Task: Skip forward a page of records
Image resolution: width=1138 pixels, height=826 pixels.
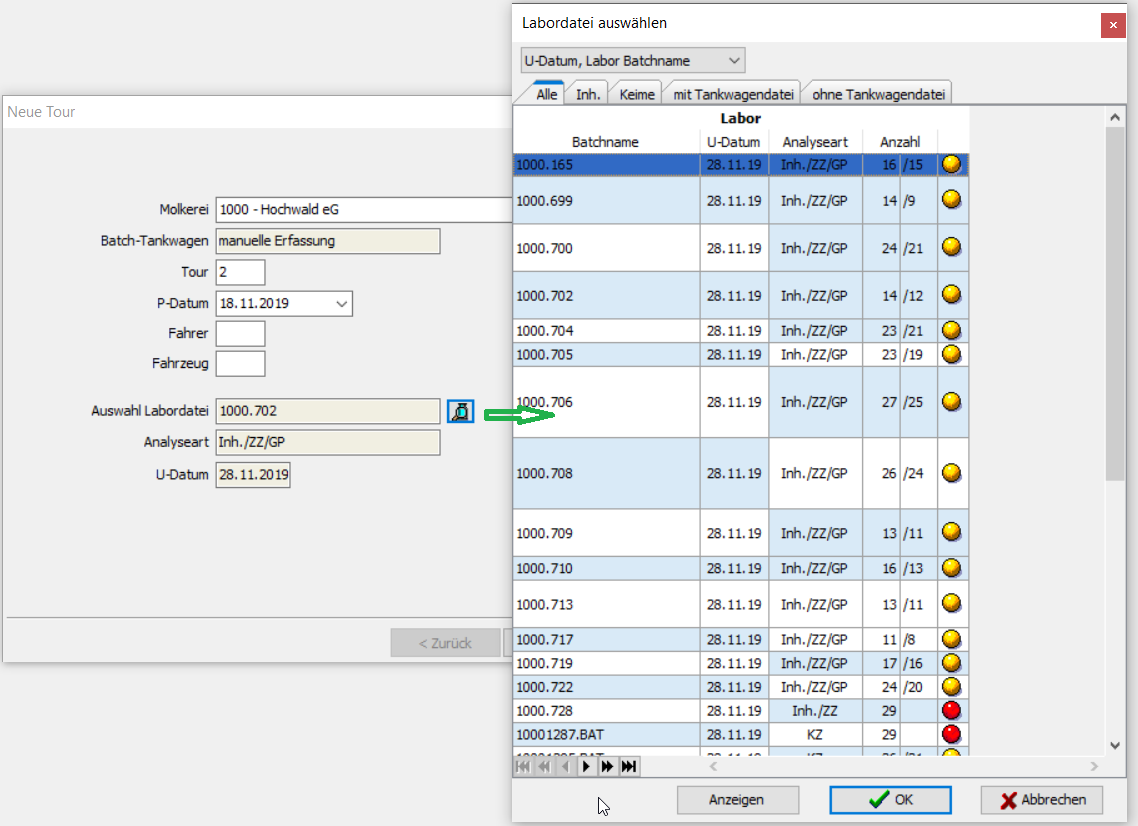Action: 607,767
